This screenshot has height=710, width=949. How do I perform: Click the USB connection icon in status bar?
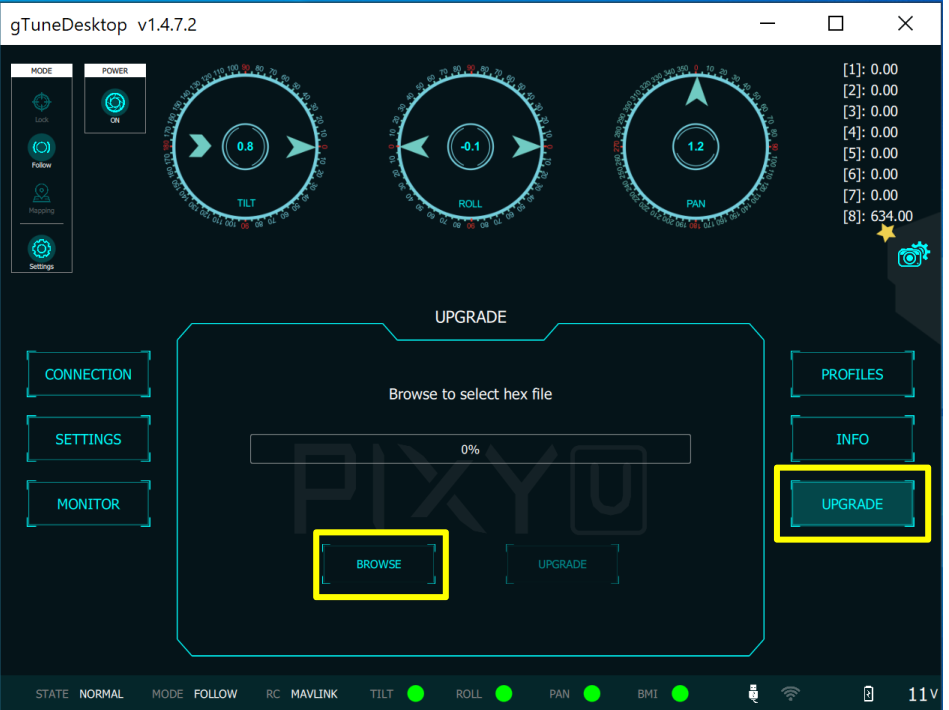click(x=753, y=693)
